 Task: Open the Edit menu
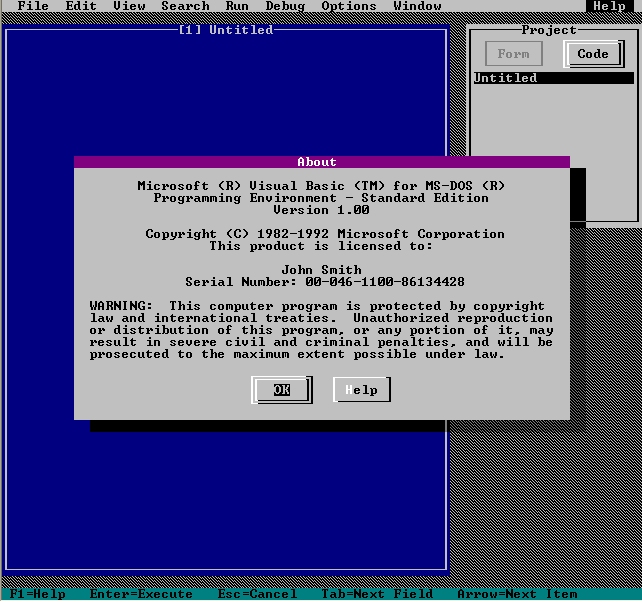[81, 6]
